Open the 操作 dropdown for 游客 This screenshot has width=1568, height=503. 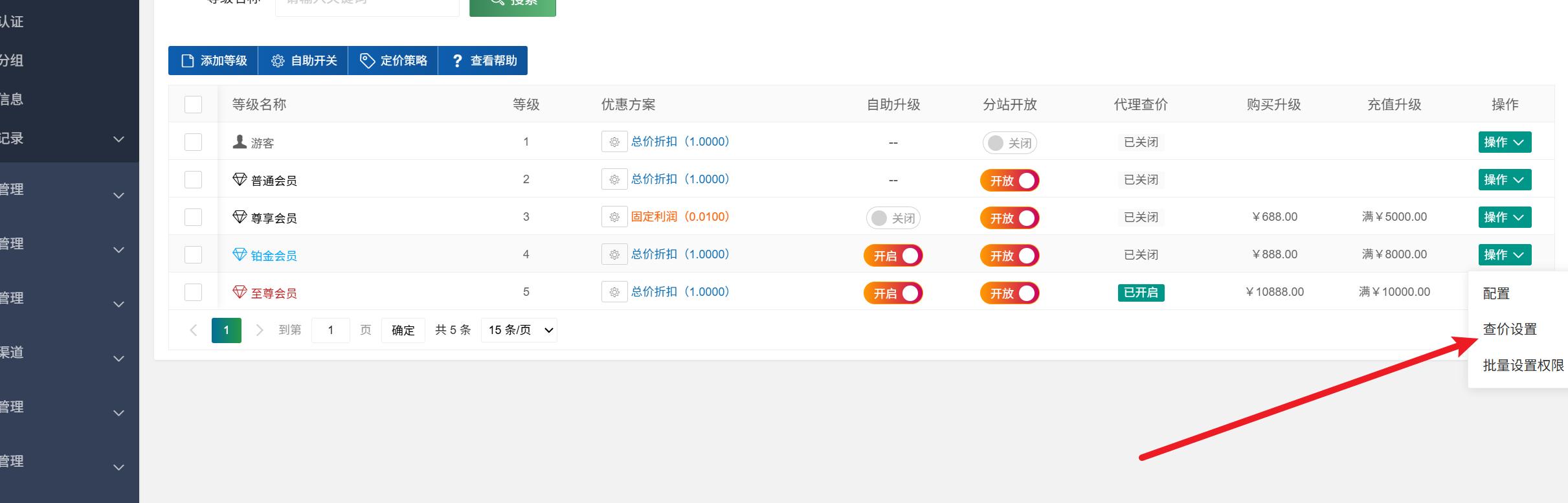[x=1505, y=142]
